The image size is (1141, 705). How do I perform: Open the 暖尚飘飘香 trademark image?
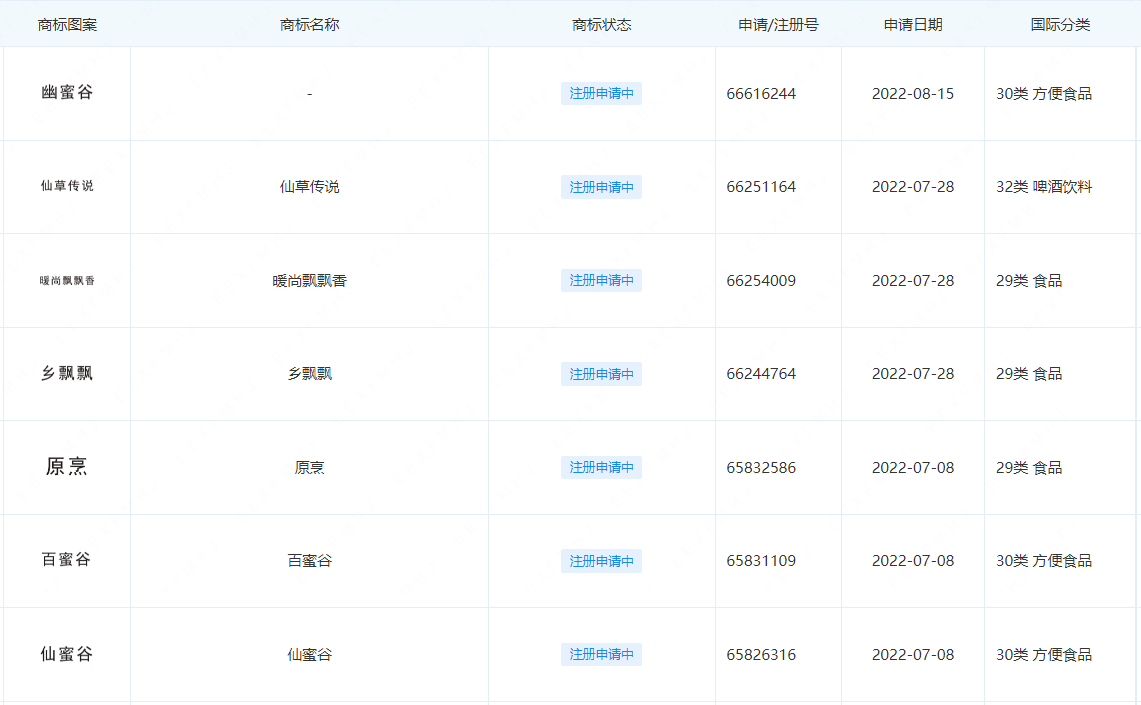tap(67, 281)
